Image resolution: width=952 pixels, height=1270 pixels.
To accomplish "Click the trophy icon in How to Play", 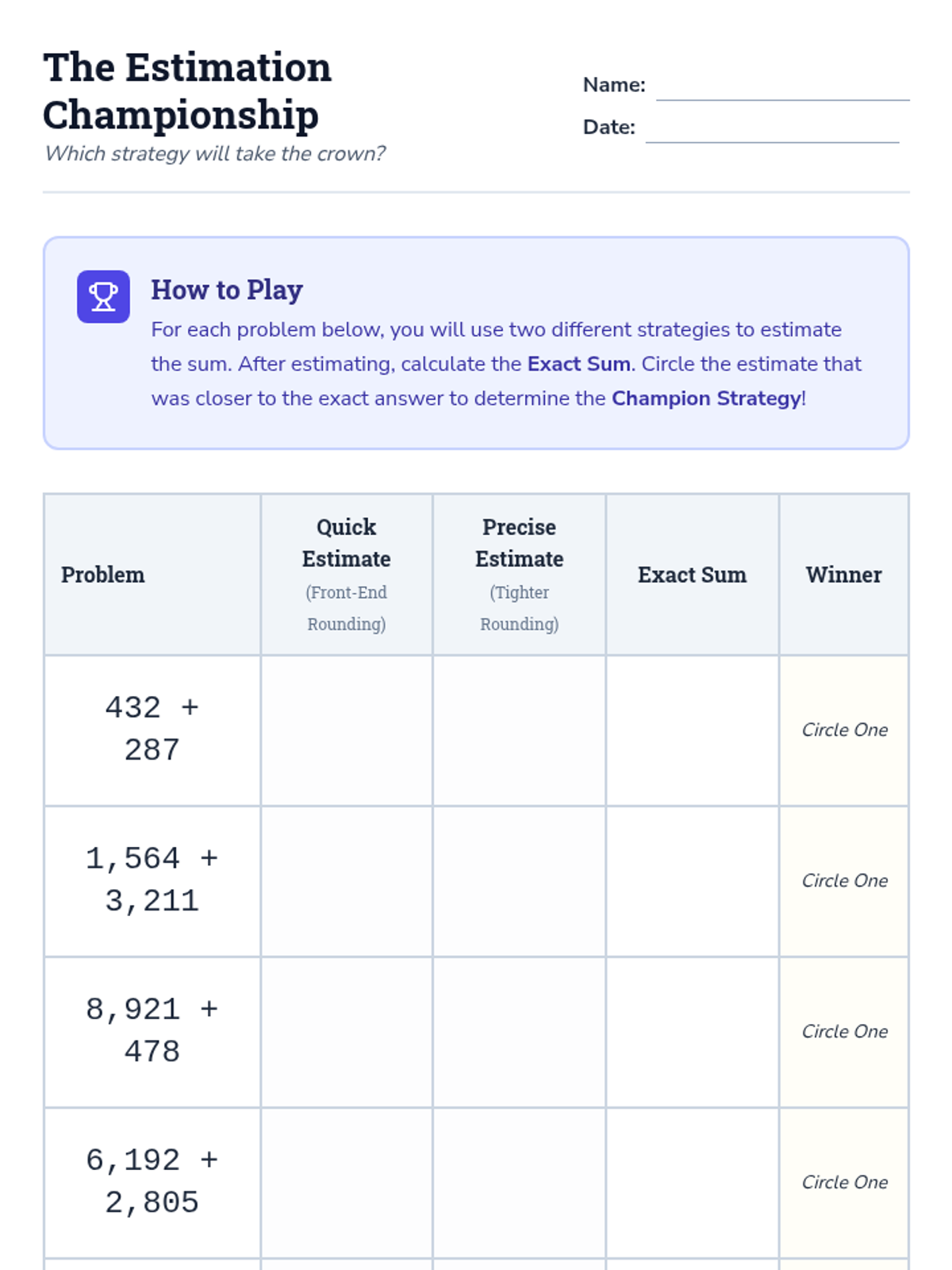I will [x=103, y=297].
